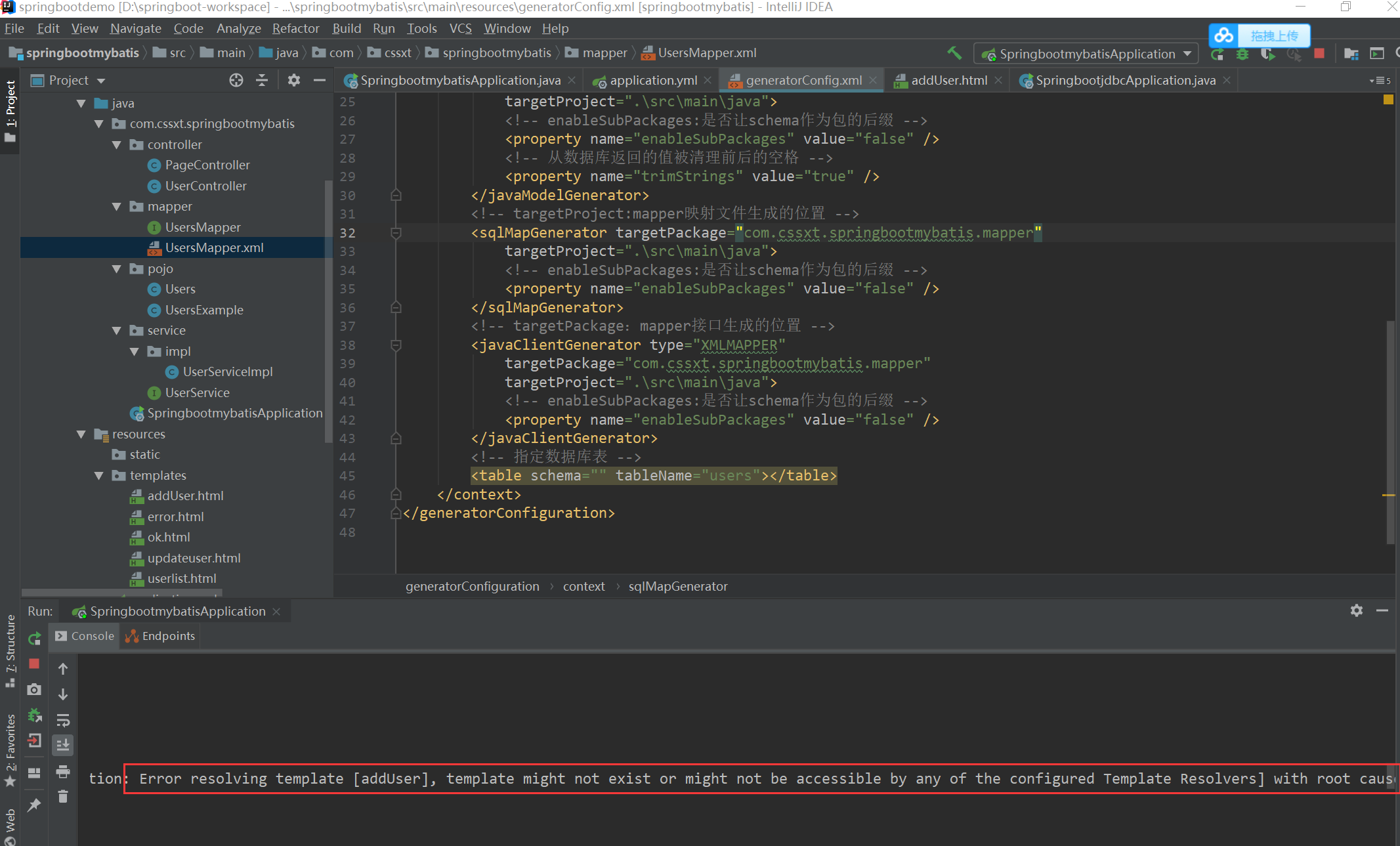Run with Coverage from main toolbar

coord(1268,54)
